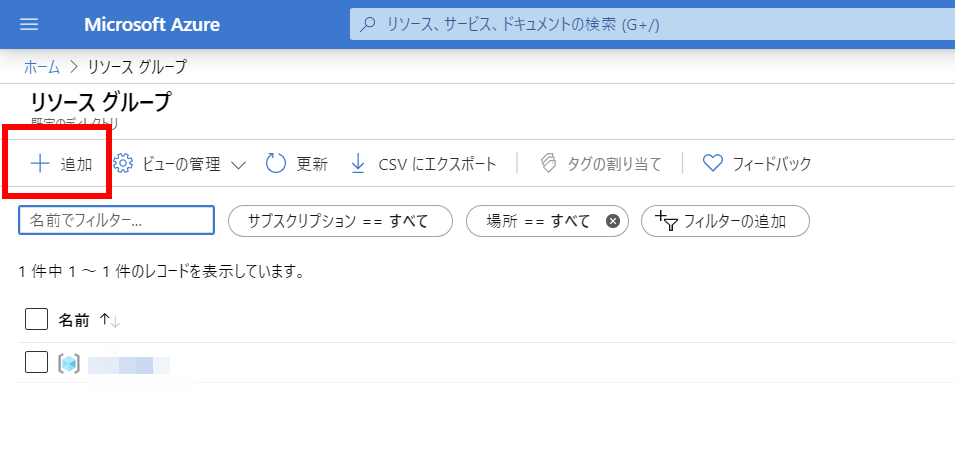Open フィードバック with the heart icon
The image size is (955, 458).
click(x=712, y=164)
